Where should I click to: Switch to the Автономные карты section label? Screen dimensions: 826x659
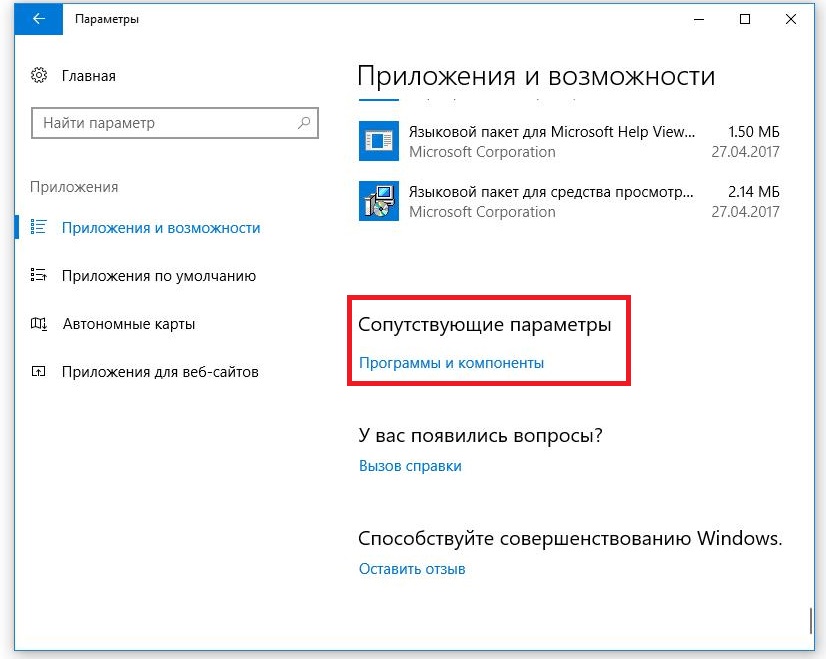coord(128,324)
